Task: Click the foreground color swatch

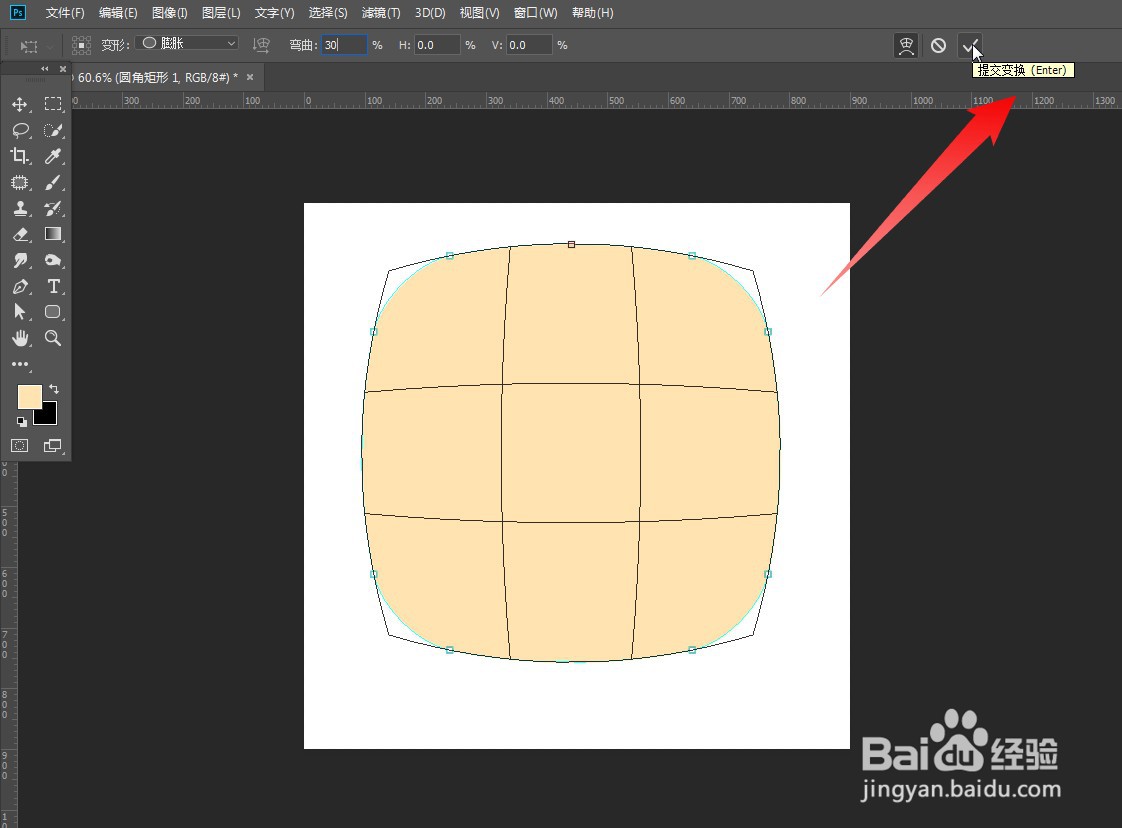Action: pyautogui.click(x=29, y=396)
